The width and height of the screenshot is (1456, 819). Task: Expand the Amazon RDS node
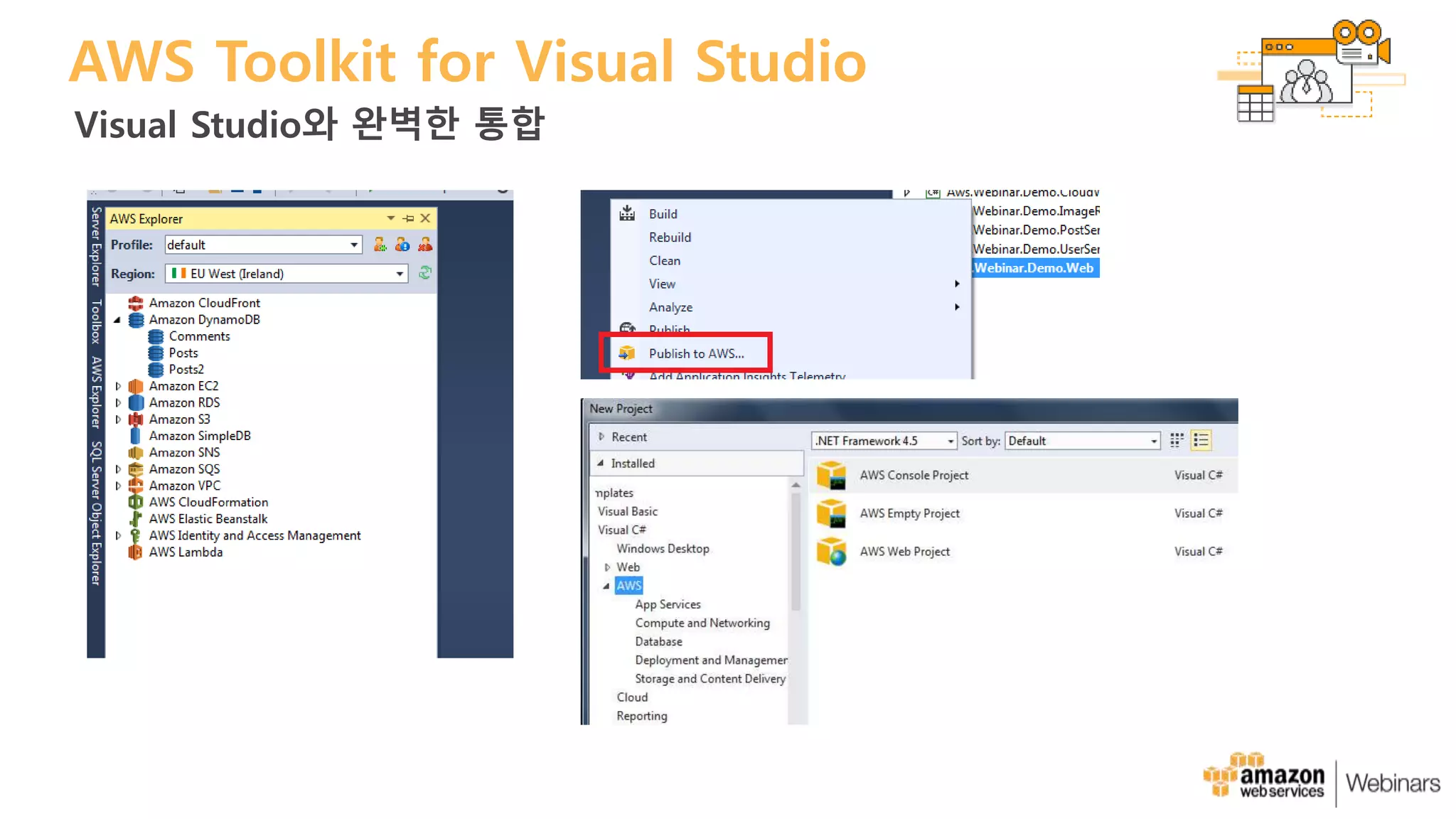(118, 402)
